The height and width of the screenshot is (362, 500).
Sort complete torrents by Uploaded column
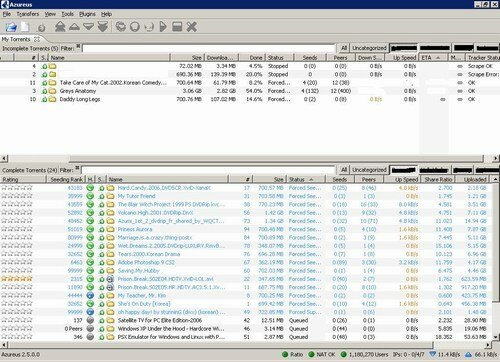[x=473, y=179]
